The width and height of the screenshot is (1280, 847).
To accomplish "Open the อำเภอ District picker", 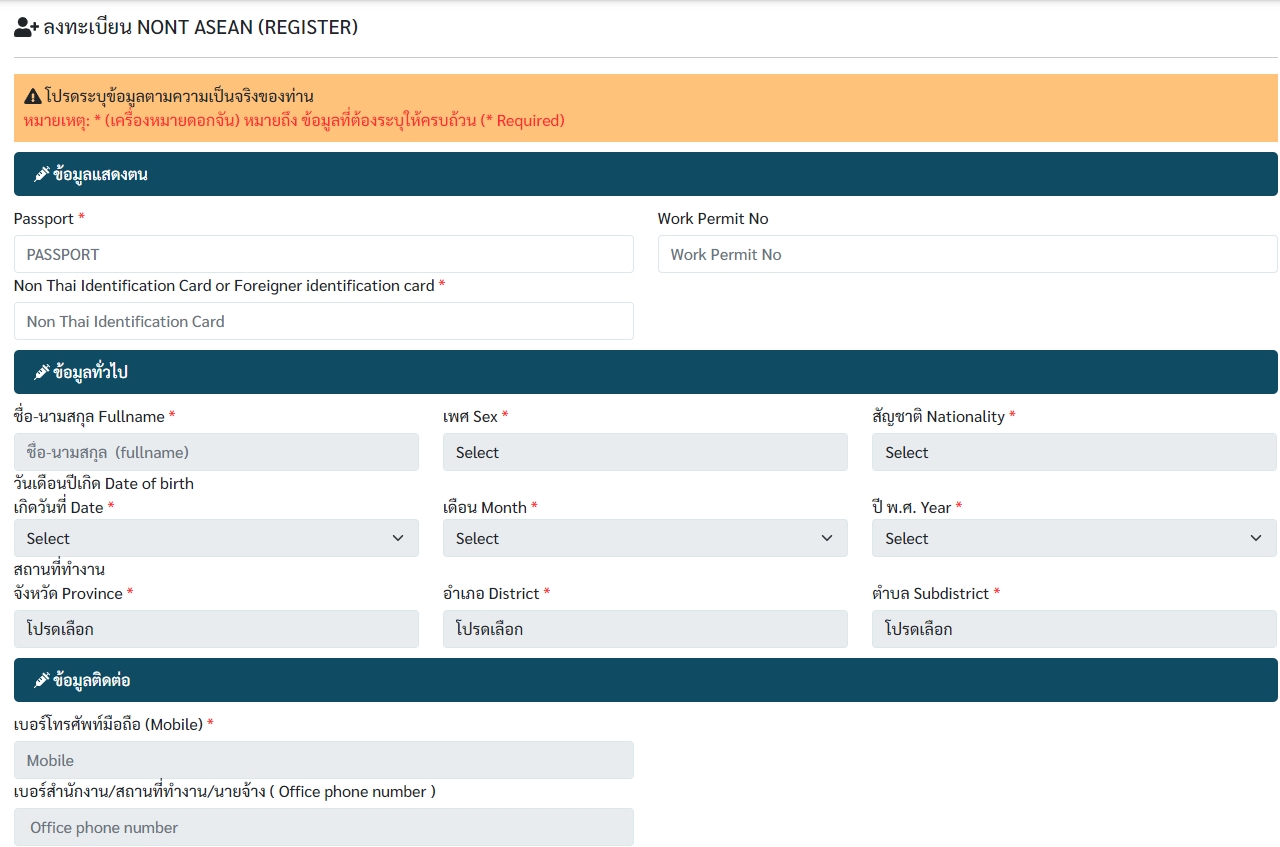I will tap(645, 629).
